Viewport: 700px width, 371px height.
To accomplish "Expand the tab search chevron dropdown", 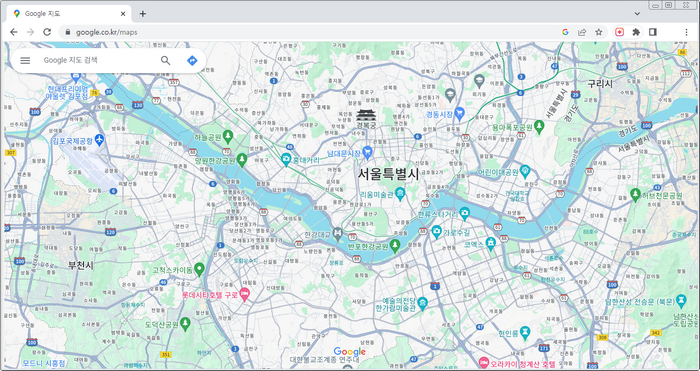I will [x=637, y=13].
